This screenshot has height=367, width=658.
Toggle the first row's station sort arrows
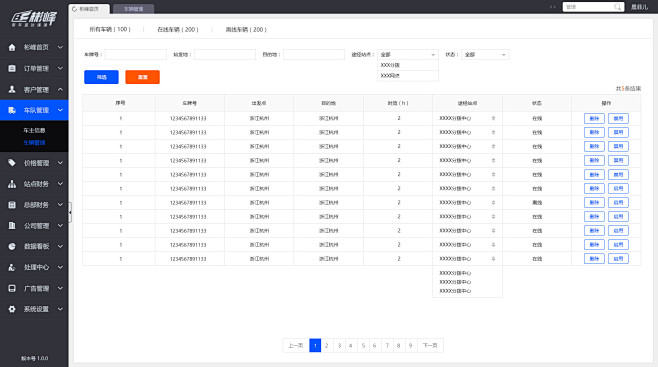(493, 118)
